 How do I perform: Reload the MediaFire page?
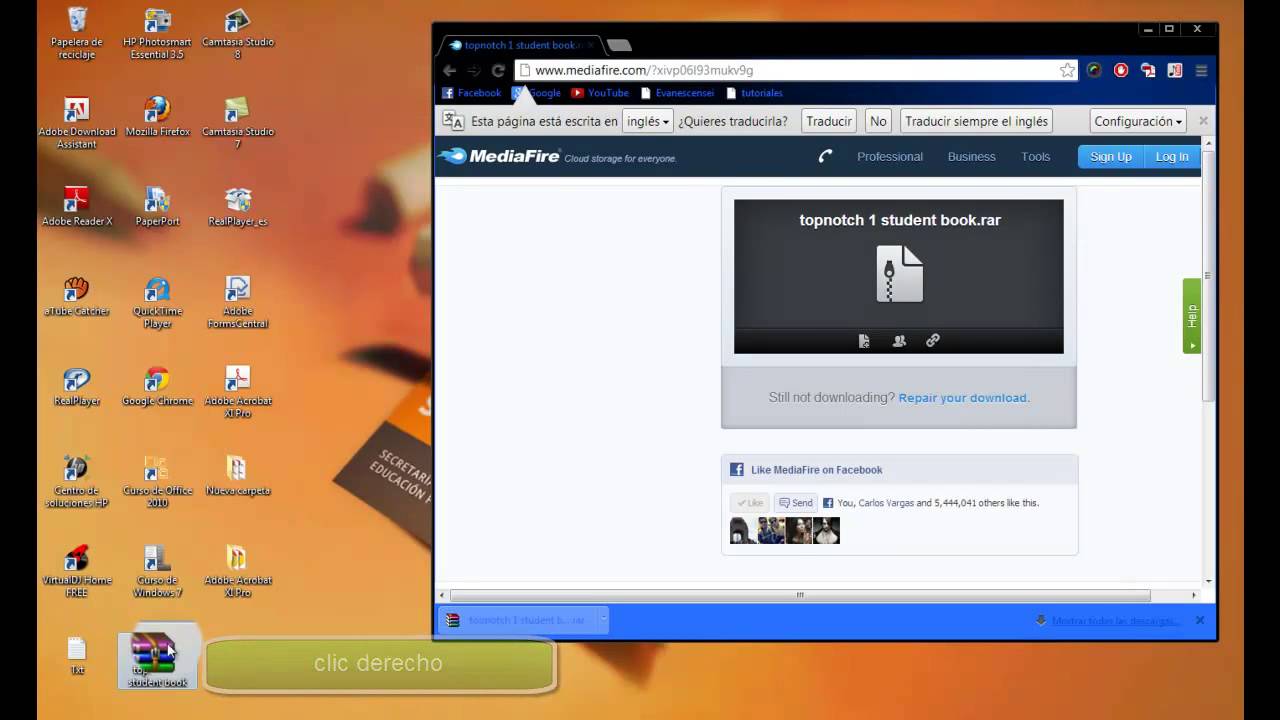(x=498, y=70)
